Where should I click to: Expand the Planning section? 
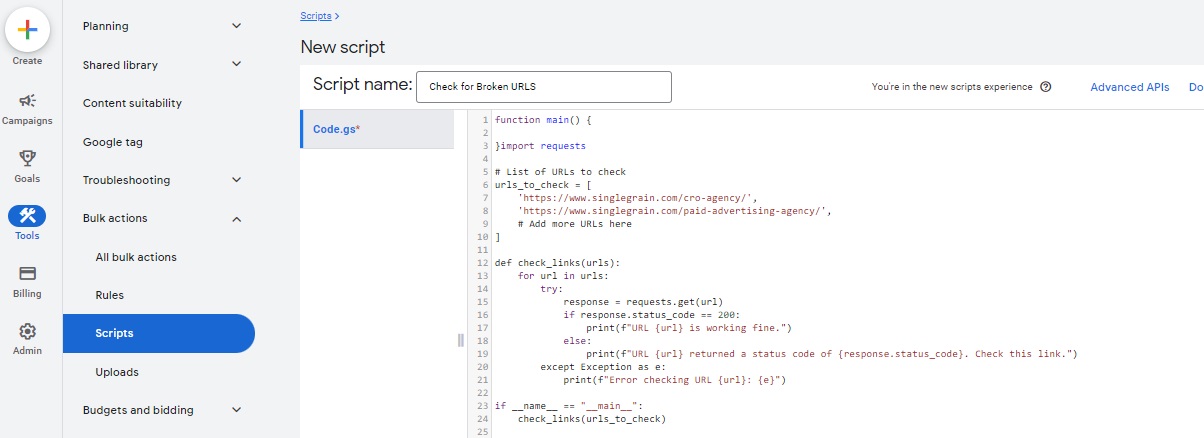click(x=236, y=26)
